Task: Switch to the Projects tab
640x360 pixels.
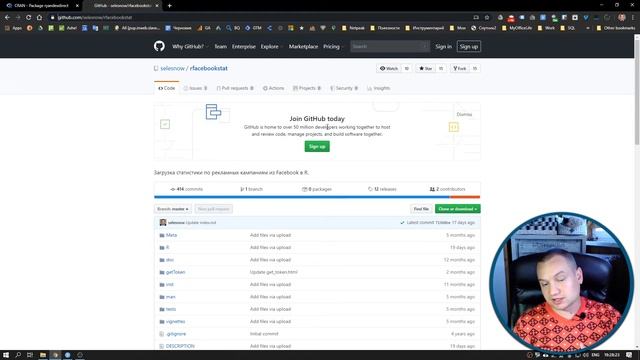Action: coord(307,88)
